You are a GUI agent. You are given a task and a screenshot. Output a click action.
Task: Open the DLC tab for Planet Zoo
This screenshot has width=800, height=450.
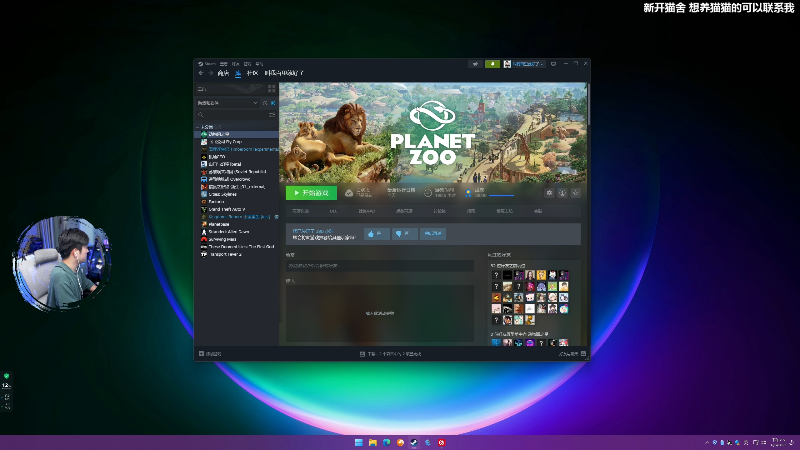click(x=333, y=211)
